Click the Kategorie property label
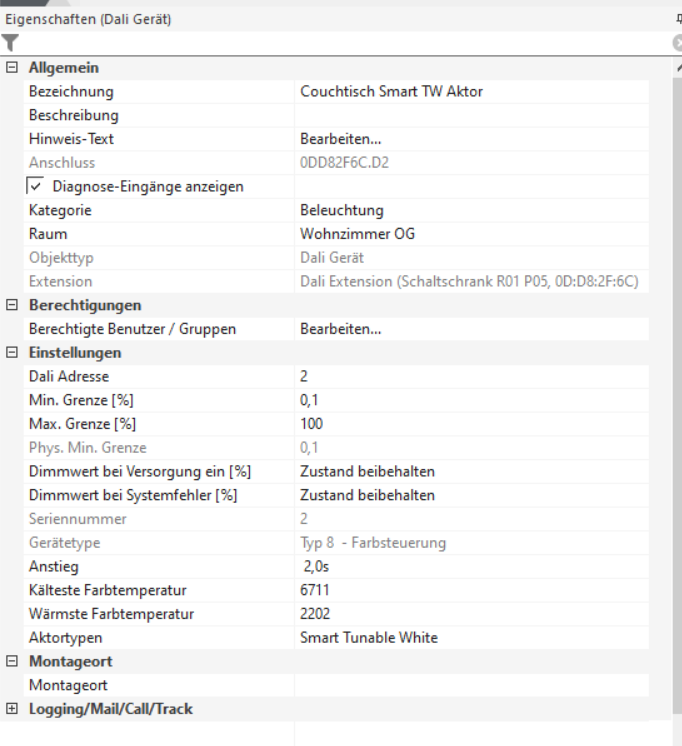 60,210
